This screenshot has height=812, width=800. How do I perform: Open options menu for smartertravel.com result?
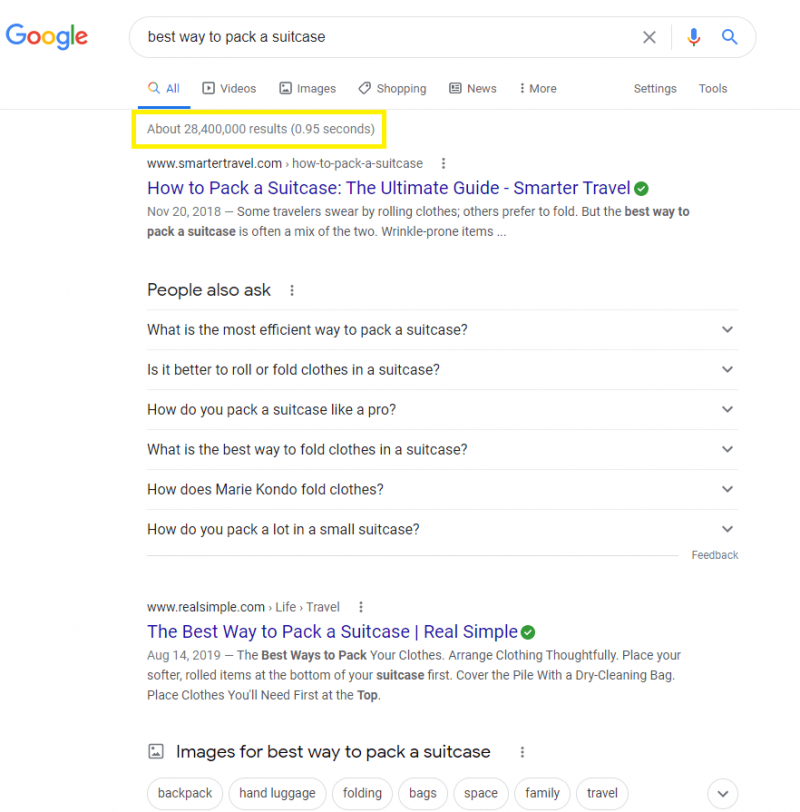[x=443, y=164]
